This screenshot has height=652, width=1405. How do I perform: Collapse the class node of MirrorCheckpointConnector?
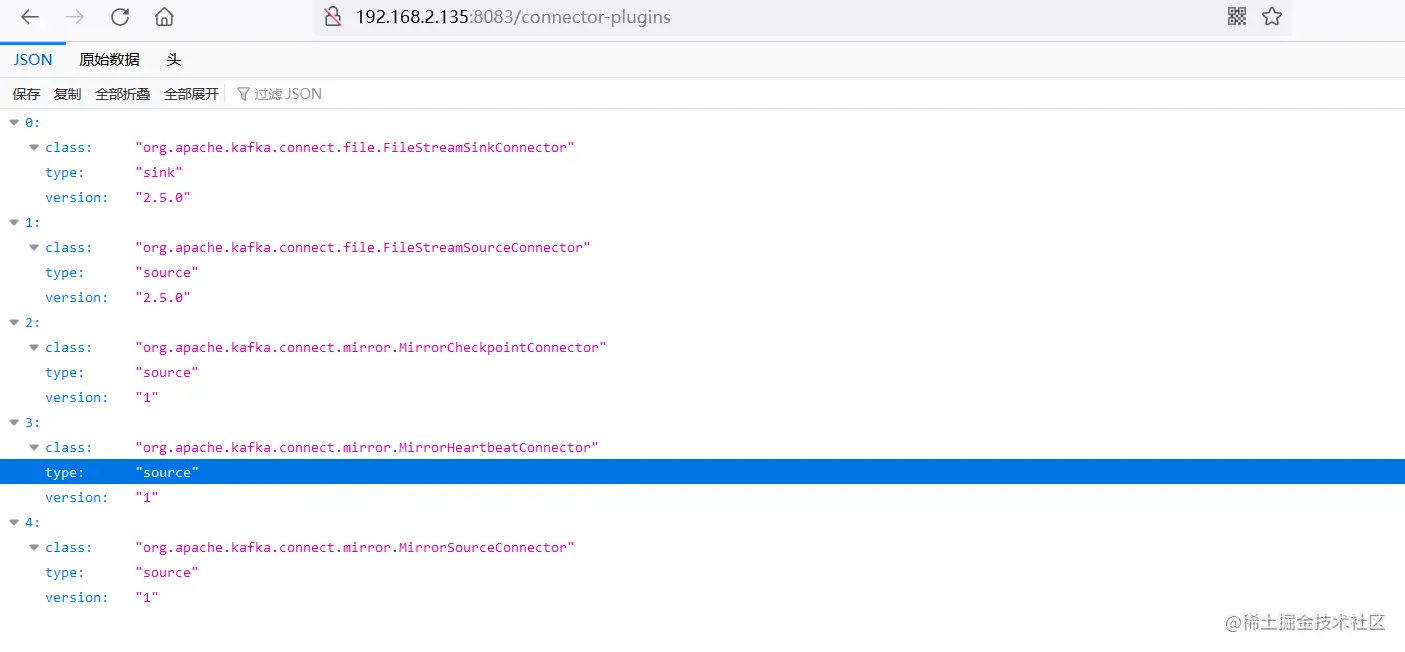34,347
